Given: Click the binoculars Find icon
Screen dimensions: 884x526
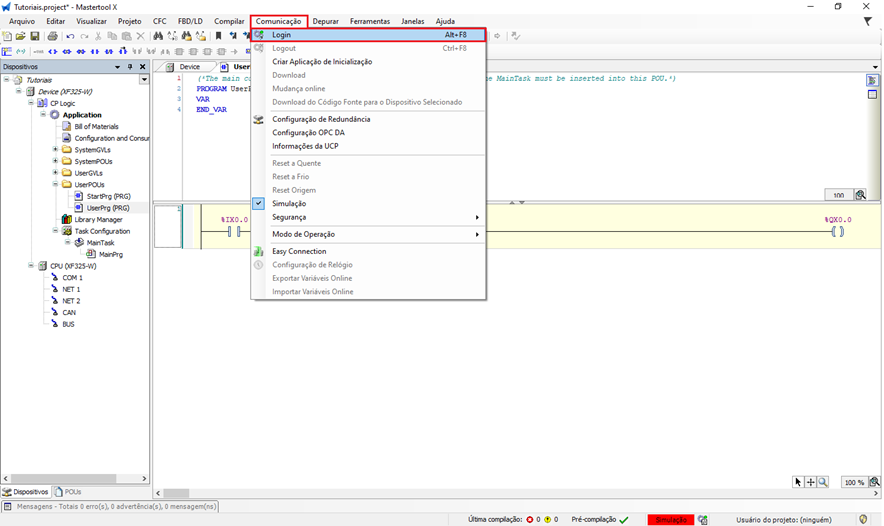Looking at the screenshot, I should coord(158,36).
